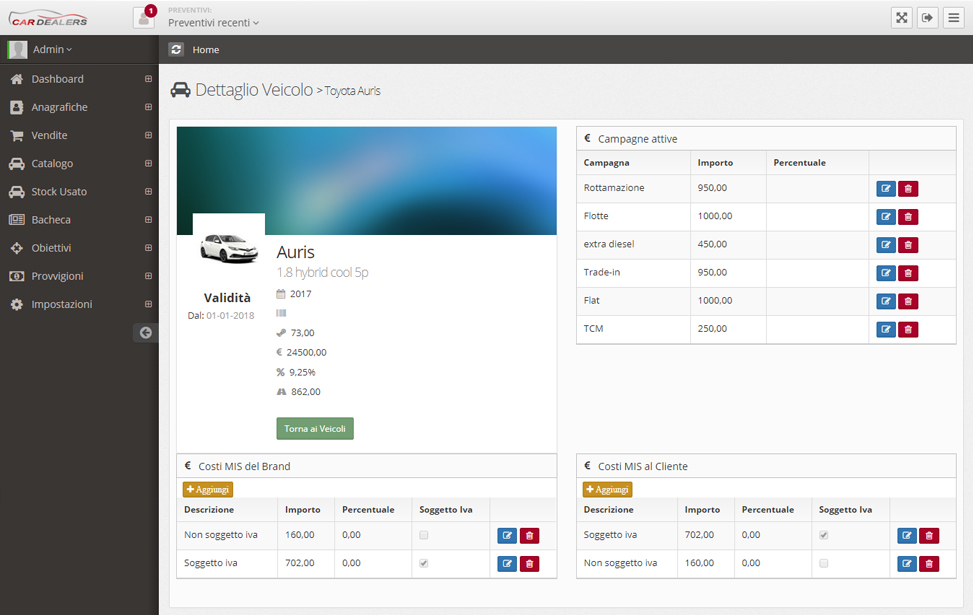
Task: Delete Cliente cost 'Soggetto iva' row
Action: point(929,536)
